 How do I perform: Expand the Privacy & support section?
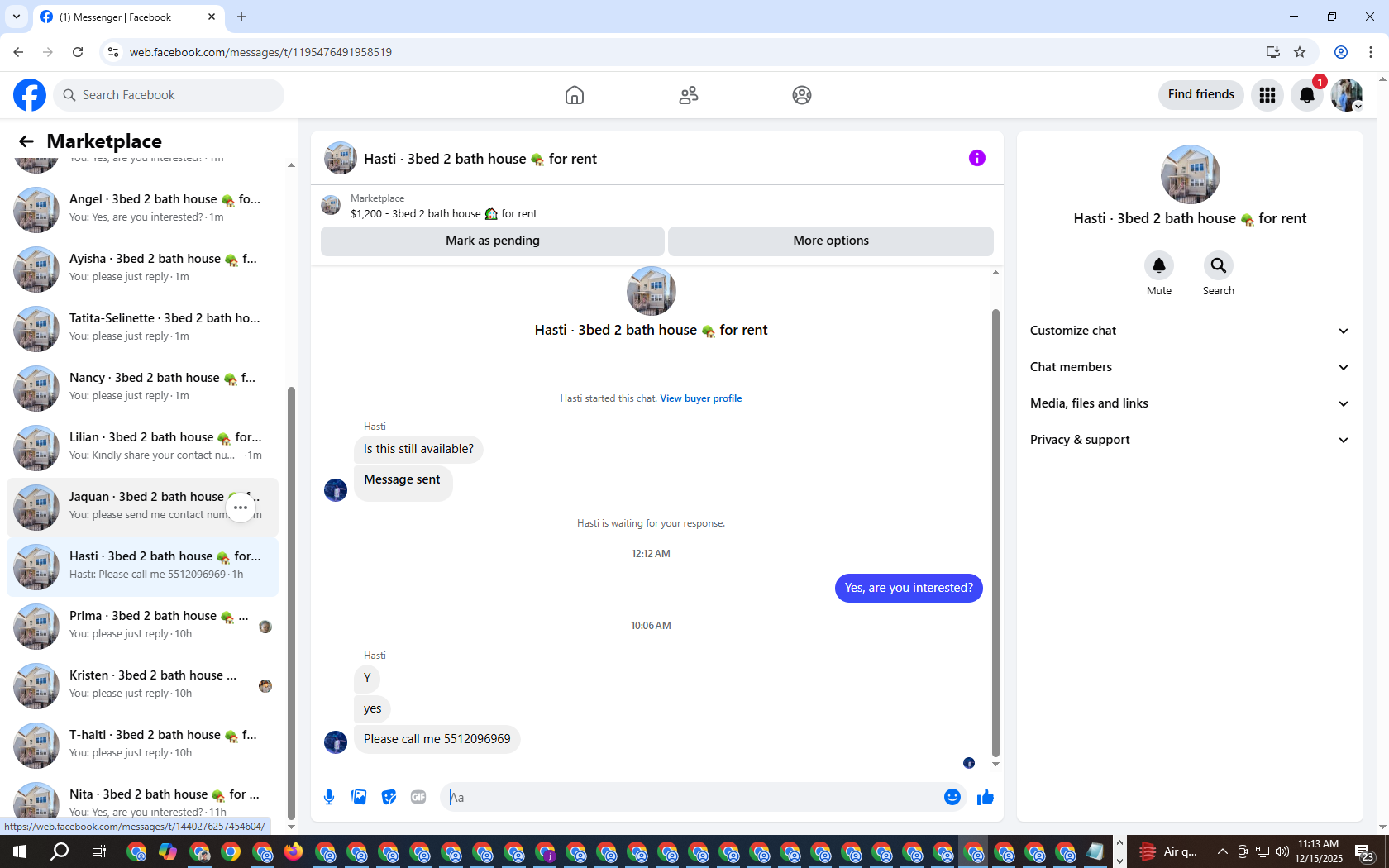[x=1190, y=440]
